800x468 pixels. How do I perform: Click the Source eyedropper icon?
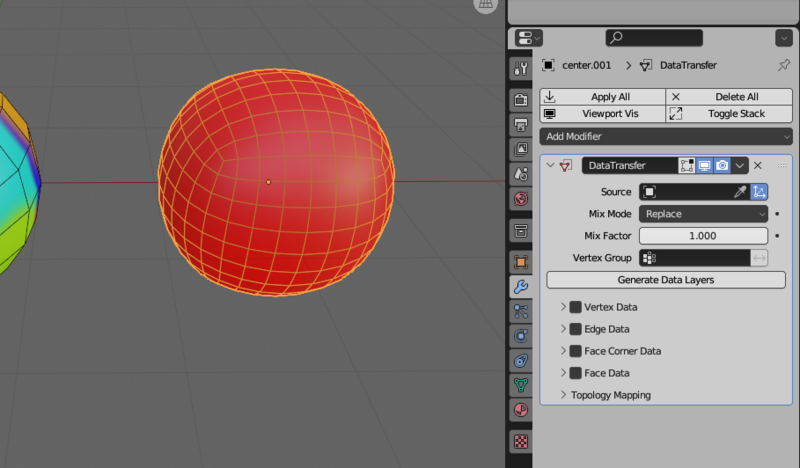tap(741, 192)
